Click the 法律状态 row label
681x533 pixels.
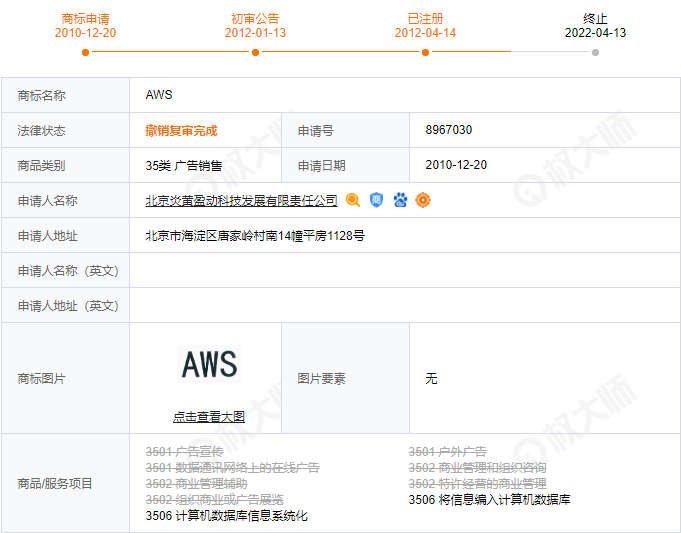41,131
